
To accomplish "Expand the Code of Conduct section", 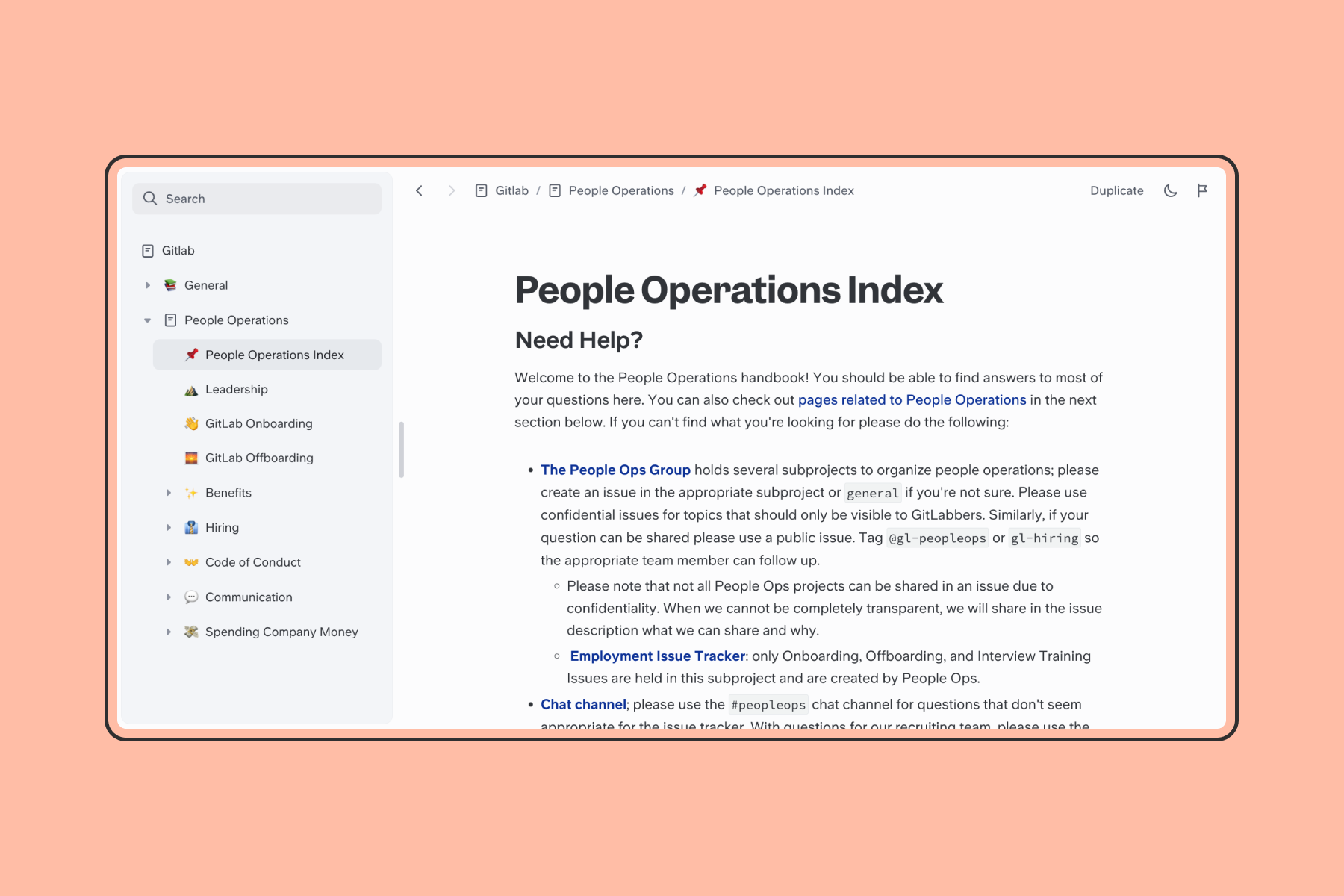I will tap(169, 562).
